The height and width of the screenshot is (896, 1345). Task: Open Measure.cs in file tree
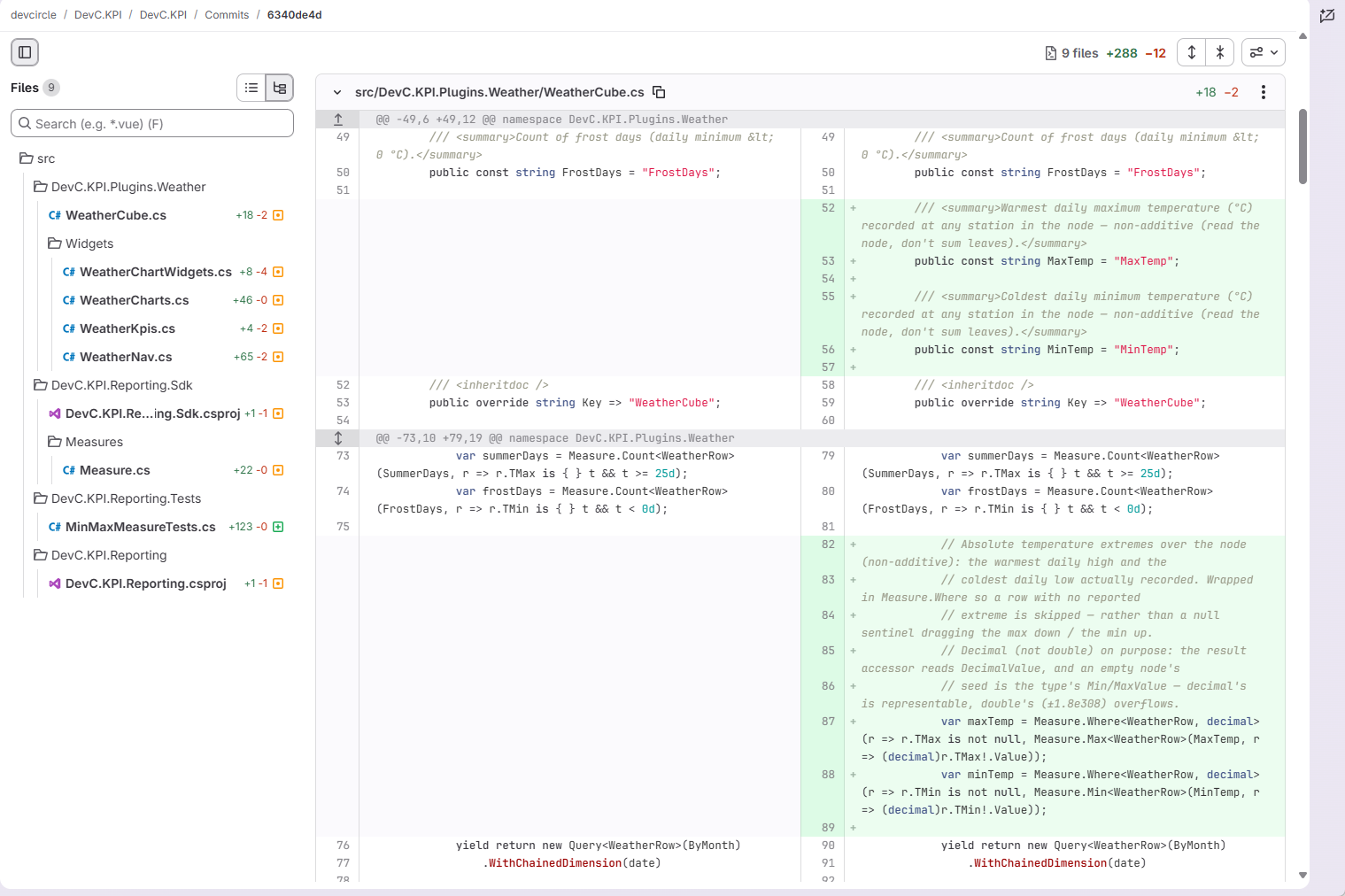click(x=115, y=470)
